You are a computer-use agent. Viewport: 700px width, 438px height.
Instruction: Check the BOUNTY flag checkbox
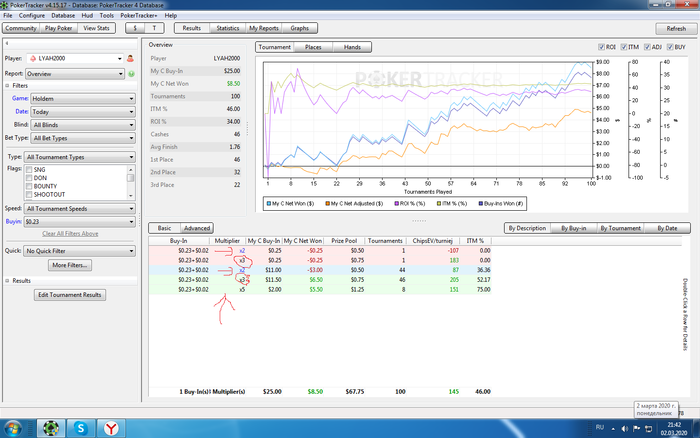click(29, 186)
